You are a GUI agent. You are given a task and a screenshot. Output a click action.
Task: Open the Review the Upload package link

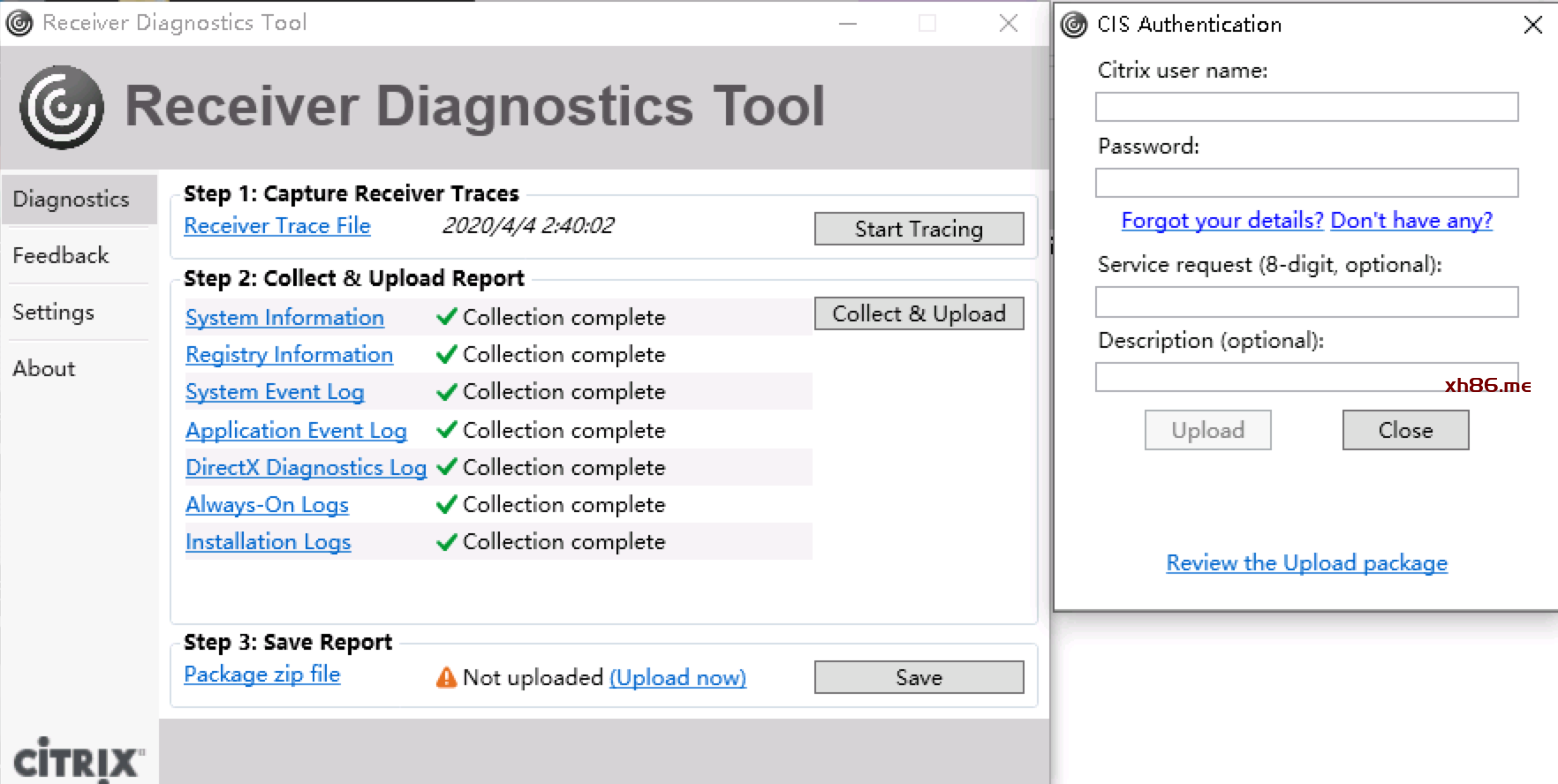click(x=1306, y=563)
